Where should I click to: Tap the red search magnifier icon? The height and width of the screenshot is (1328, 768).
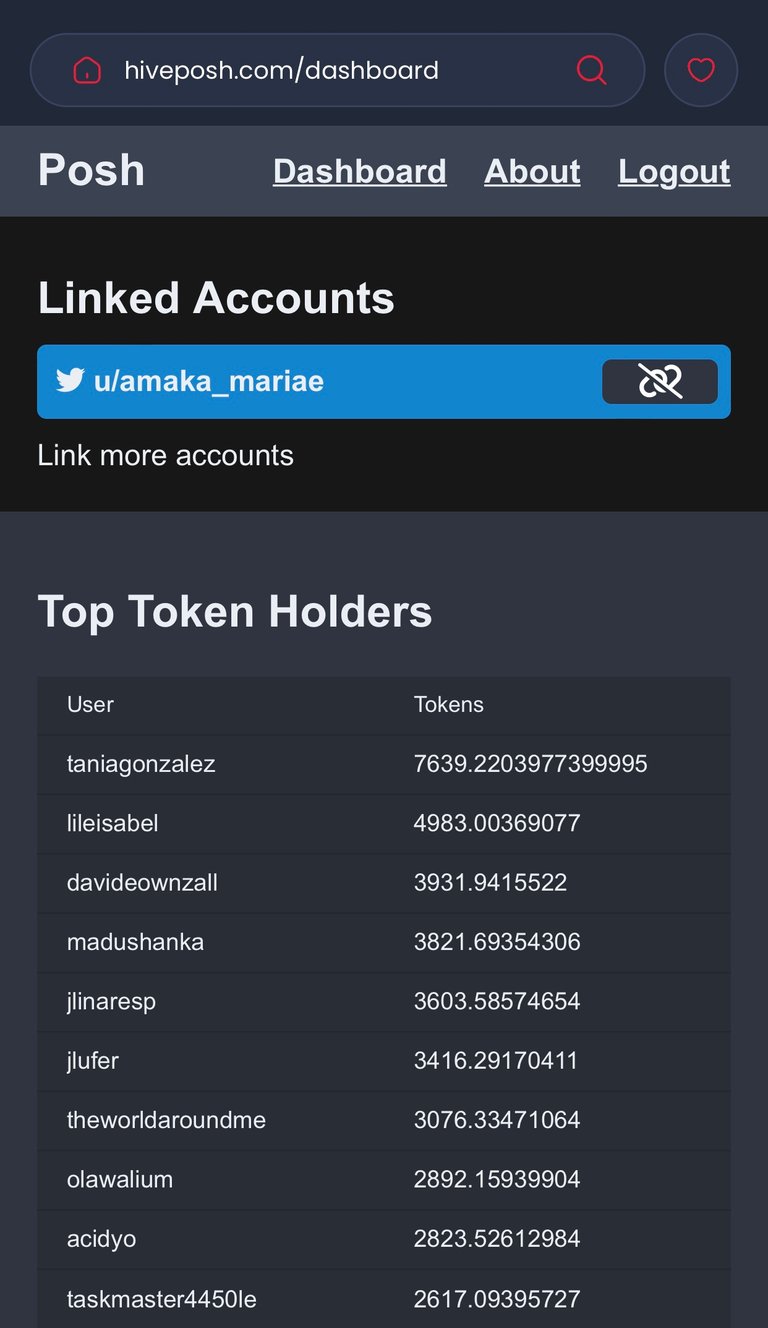(x=592, y=70)
